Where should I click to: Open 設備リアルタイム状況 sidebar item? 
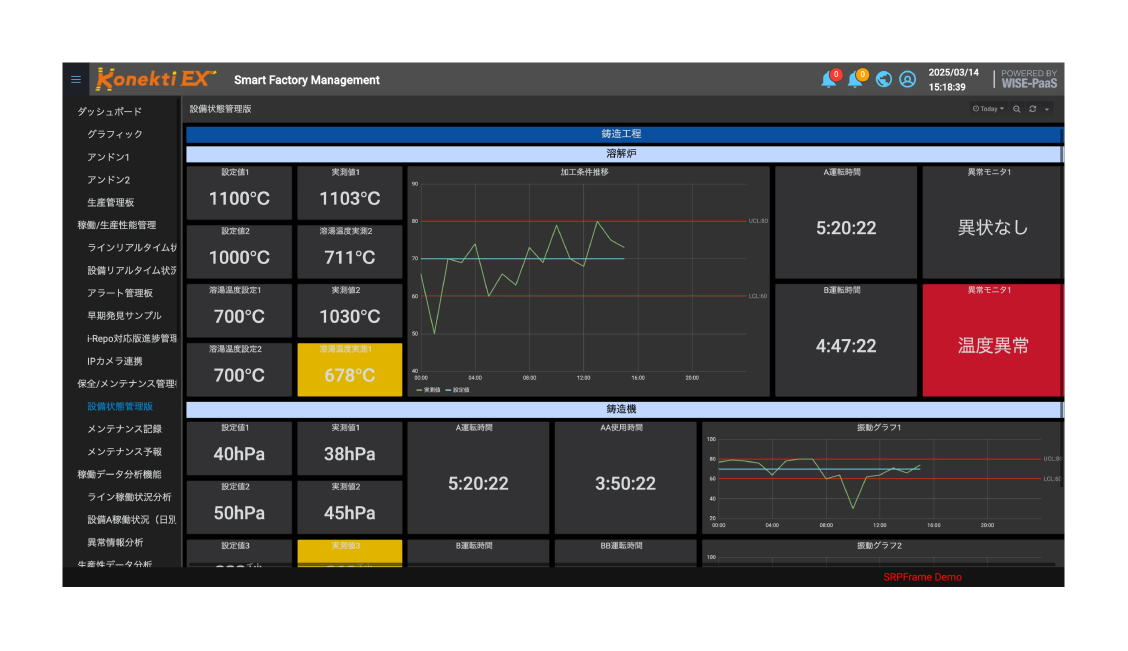[132, 270]
